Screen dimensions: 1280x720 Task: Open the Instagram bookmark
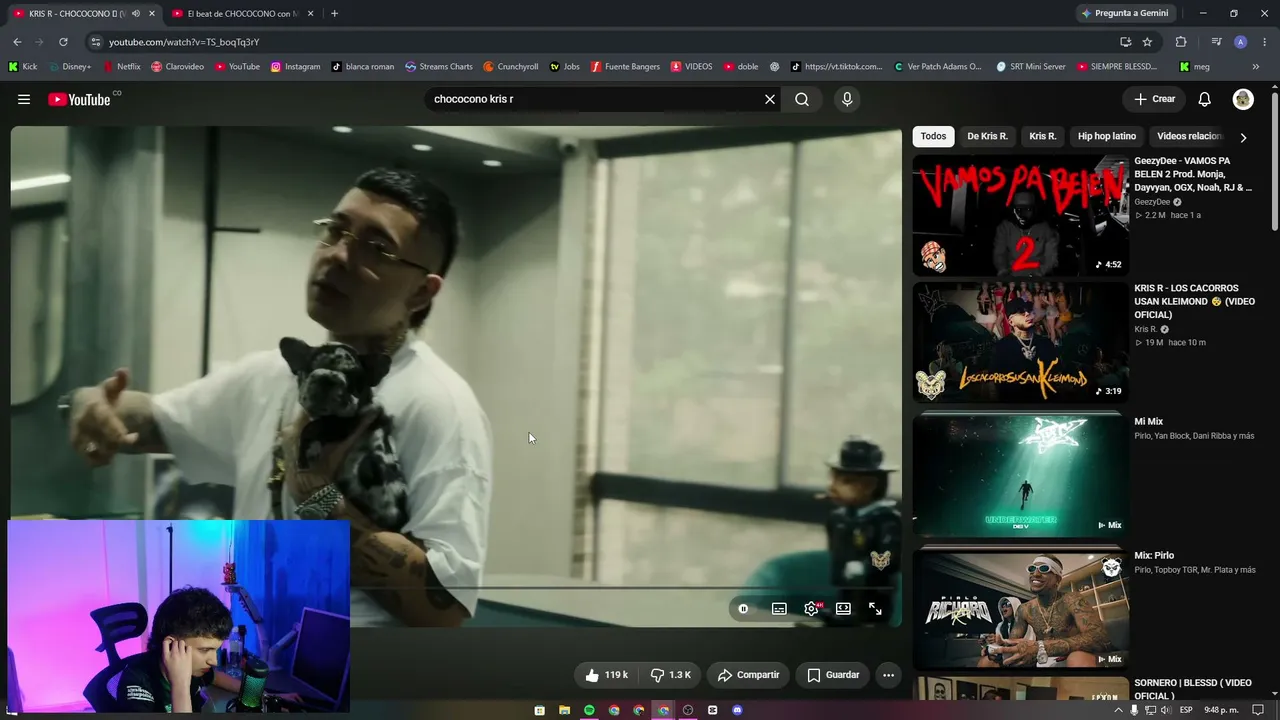point(295,67)
